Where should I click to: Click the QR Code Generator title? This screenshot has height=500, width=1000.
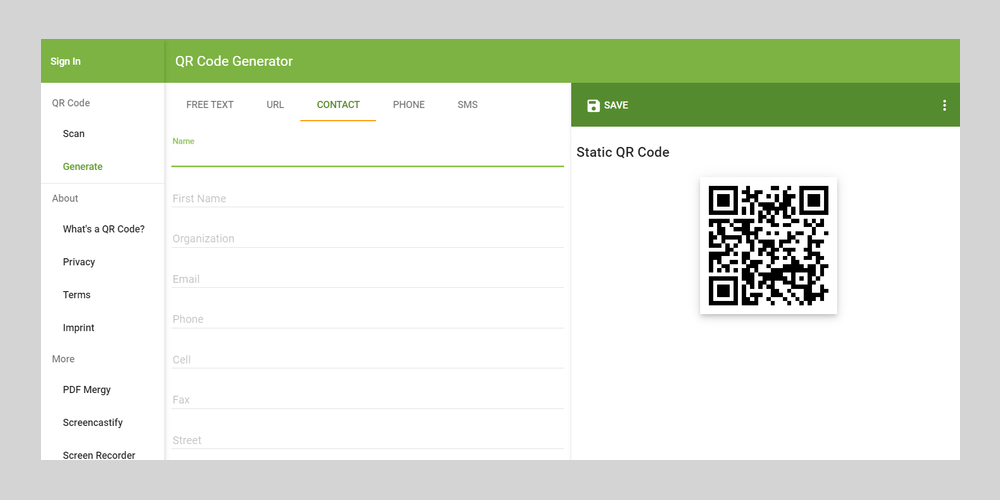(x=234, y=61)
